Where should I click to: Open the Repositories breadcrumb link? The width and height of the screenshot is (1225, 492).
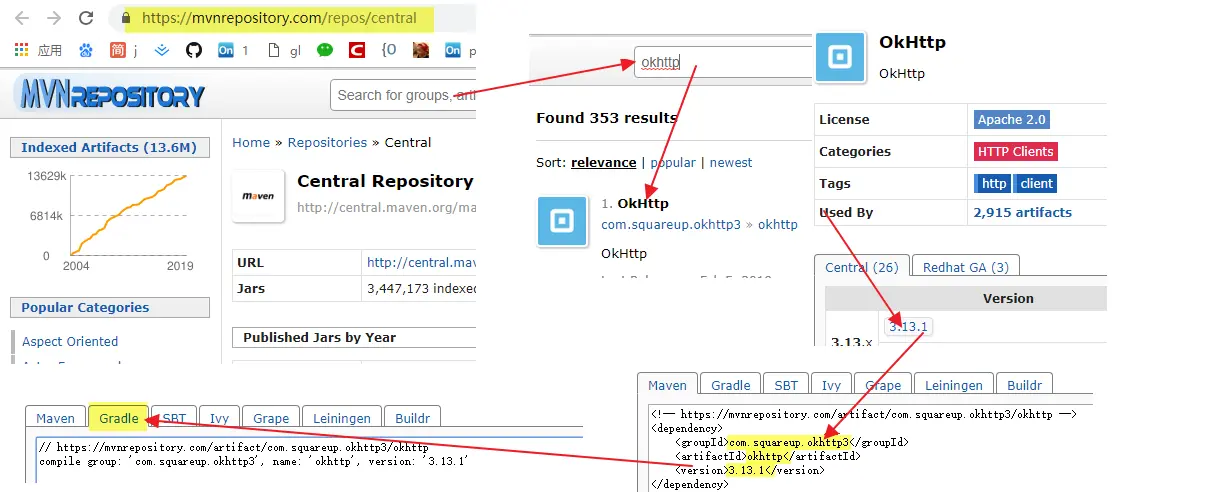tap(327, 142)
